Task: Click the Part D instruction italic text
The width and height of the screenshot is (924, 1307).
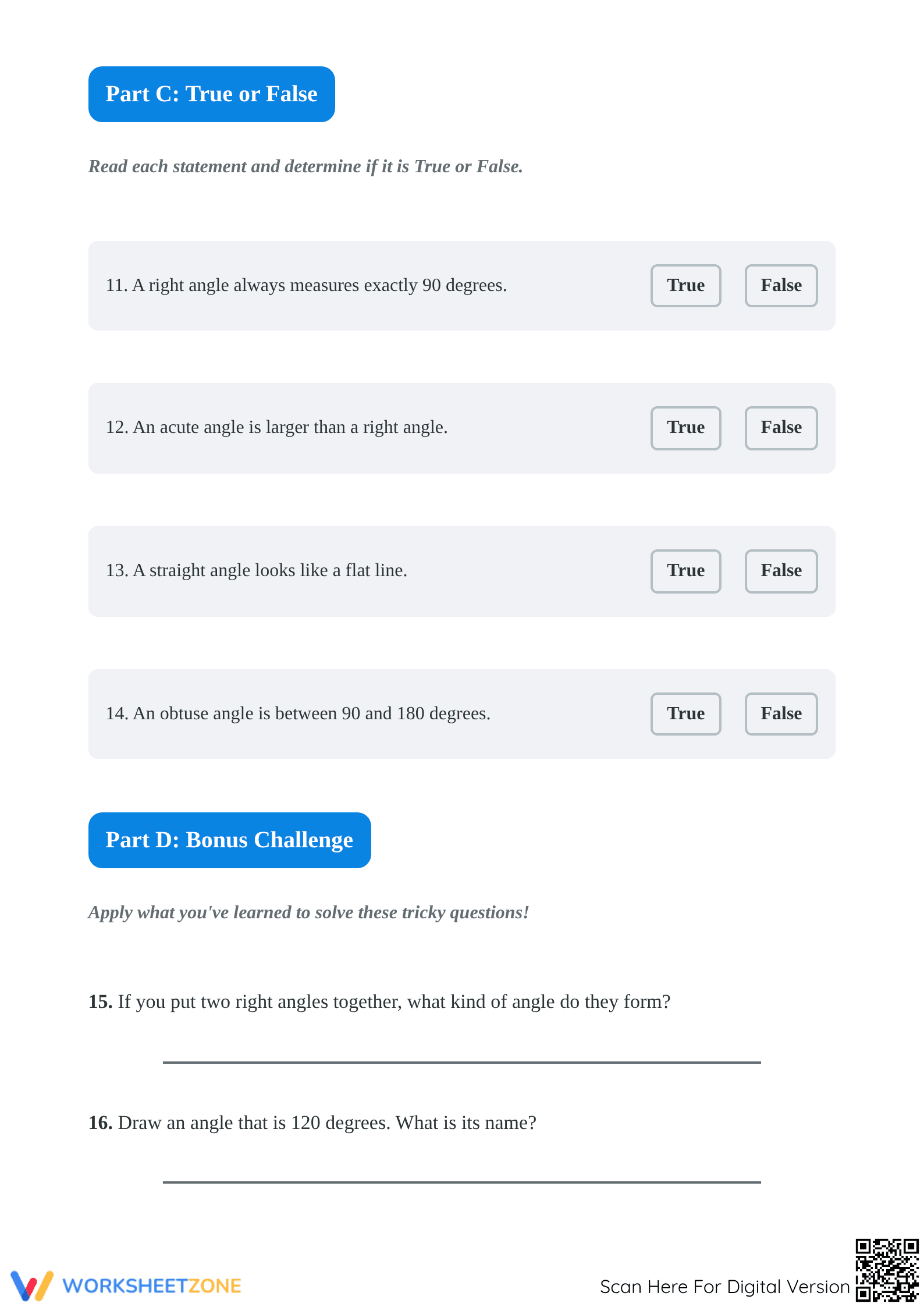Action: tap(308, 912)
